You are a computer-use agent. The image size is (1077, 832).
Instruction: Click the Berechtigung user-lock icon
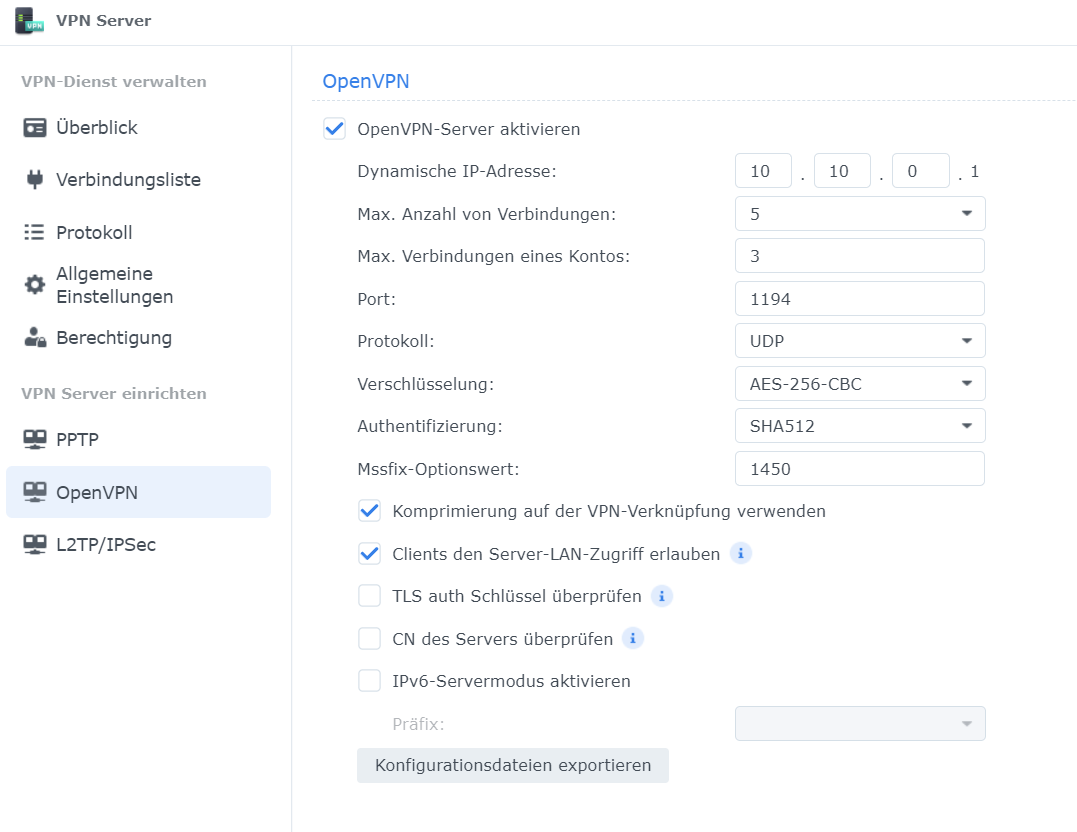35,338
